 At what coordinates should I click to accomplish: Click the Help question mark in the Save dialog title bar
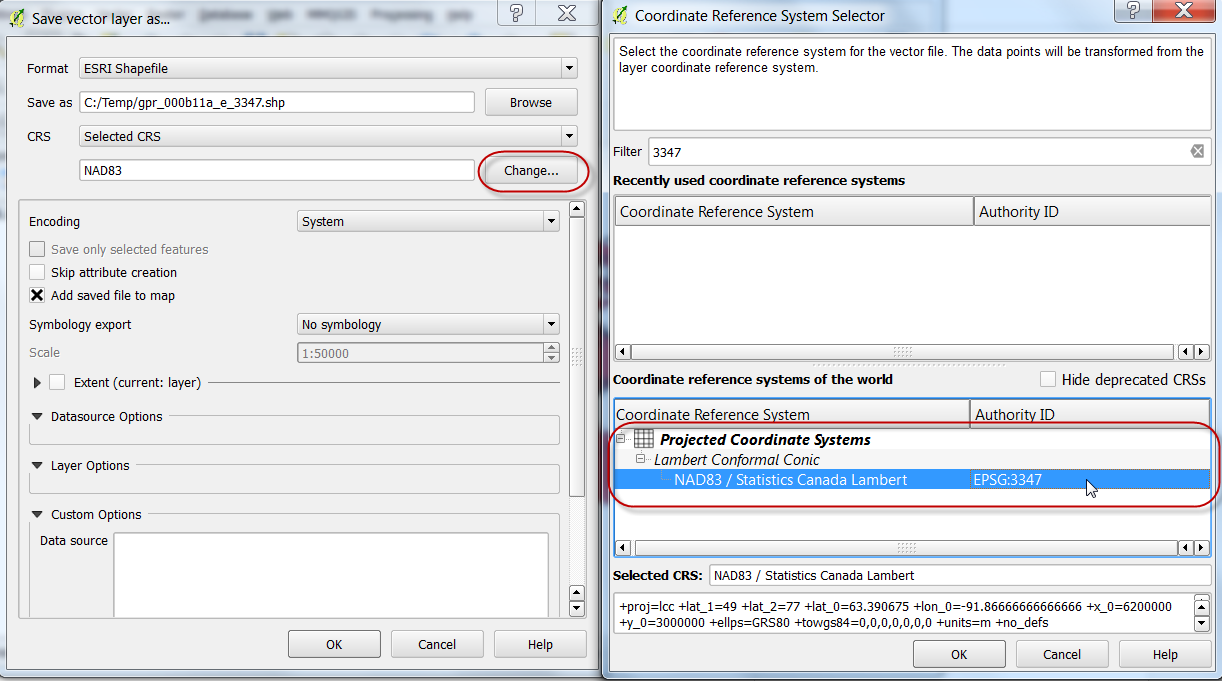tap(516, 14)
